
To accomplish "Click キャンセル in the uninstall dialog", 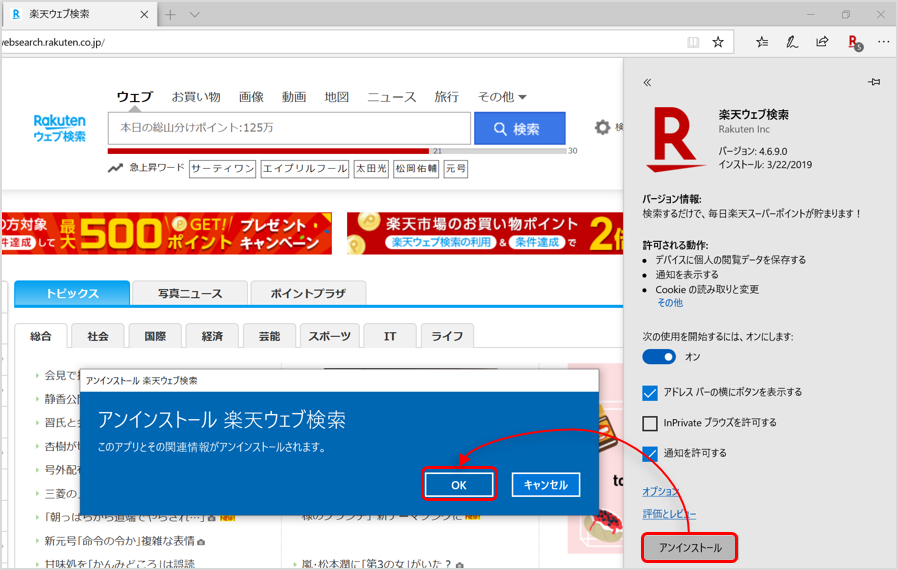I will point(546,485).
